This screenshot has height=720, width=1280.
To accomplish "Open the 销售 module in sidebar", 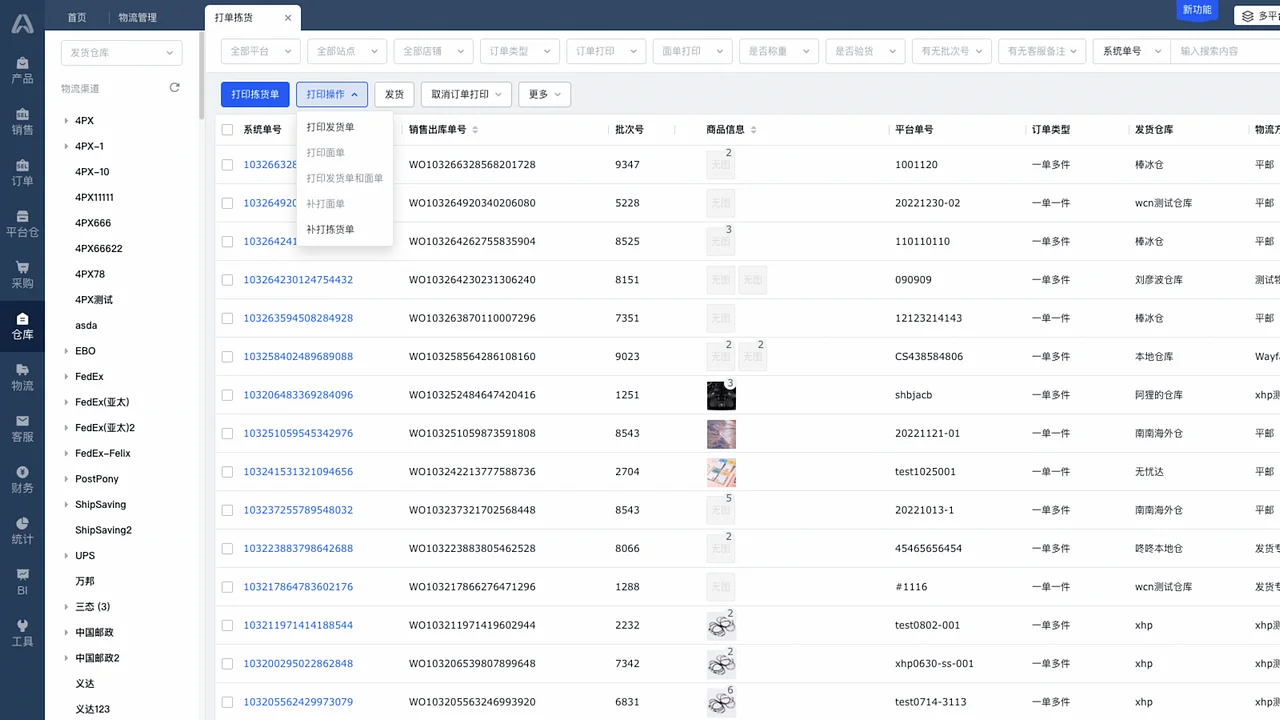I will 22,122.
